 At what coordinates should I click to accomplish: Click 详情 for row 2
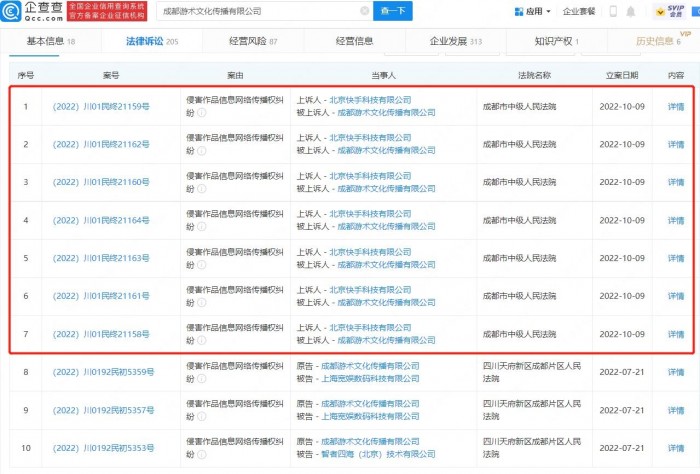pos(676,144)
